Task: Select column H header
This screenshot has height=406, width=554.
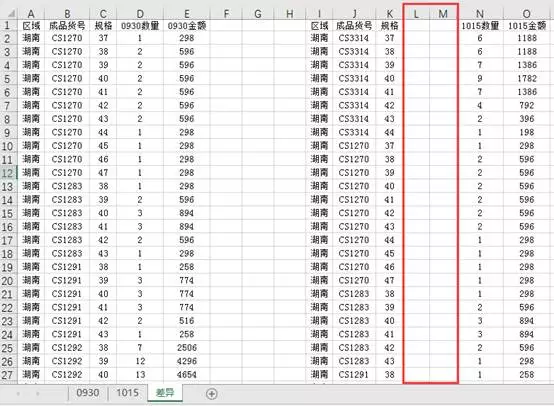Action: [290, 14]
